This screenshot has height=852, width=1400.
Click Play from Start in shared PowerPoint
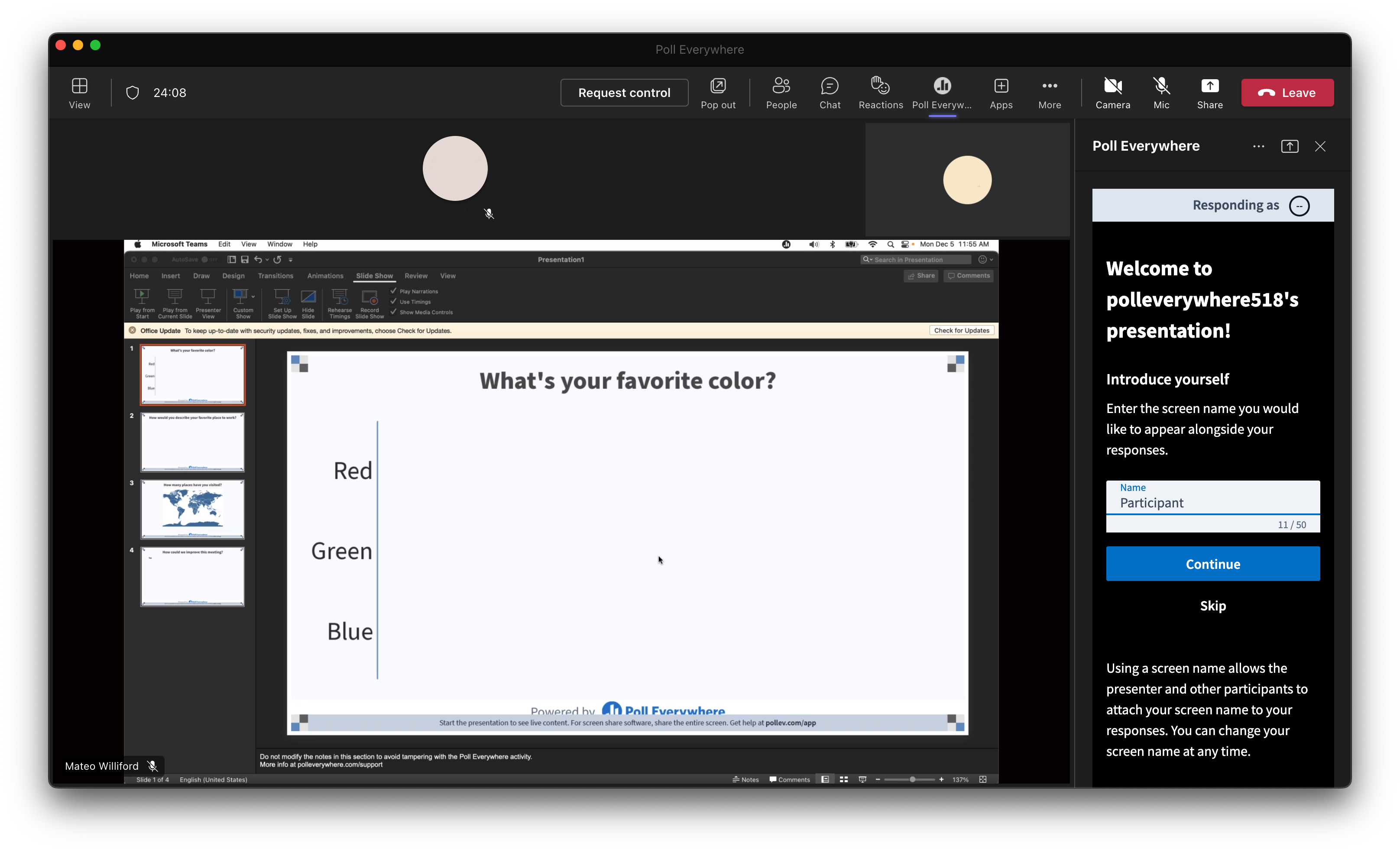tap(142, 303)
